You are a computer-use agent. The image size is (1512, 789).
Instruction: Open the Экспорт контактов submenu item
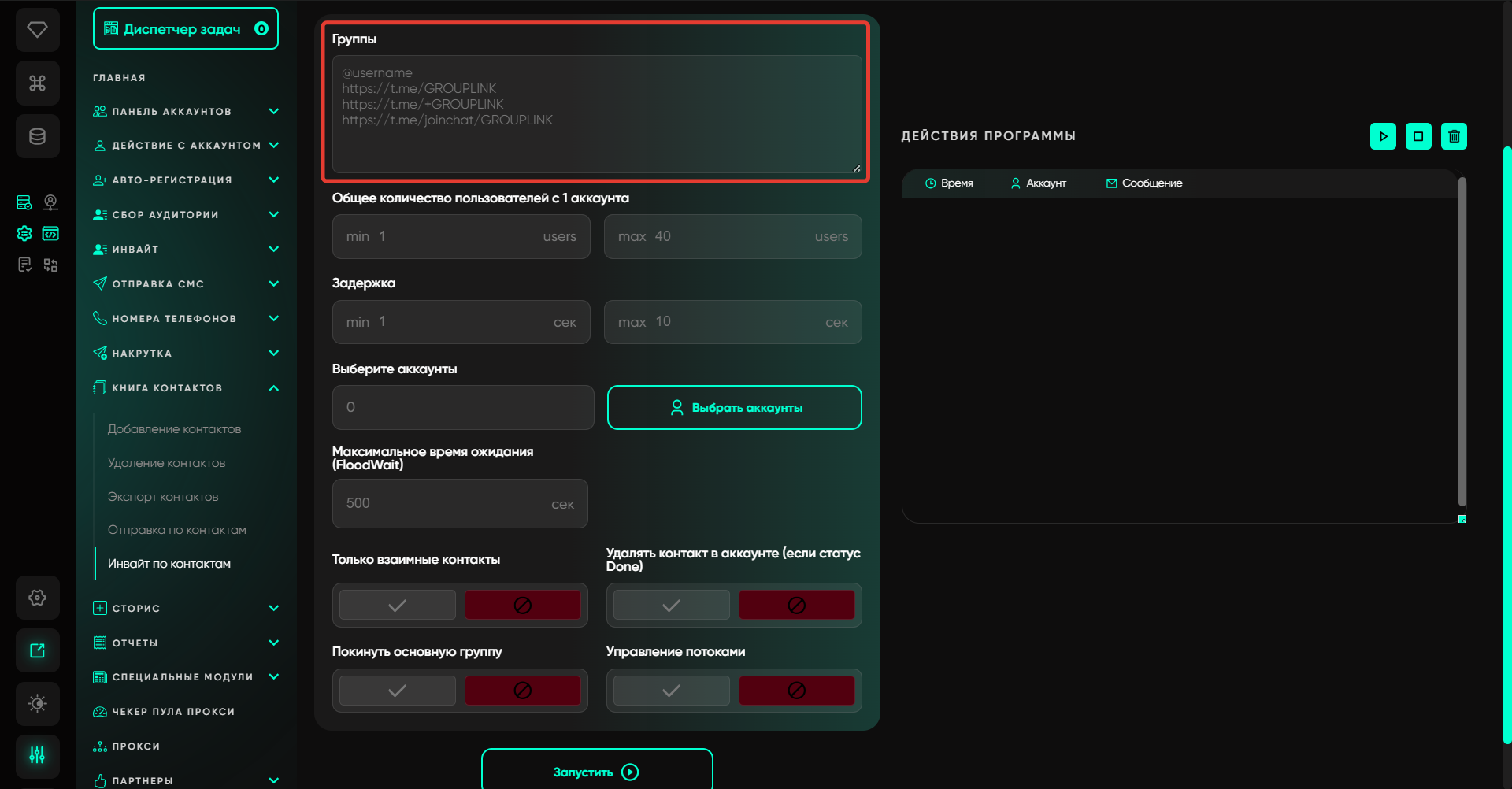163,497
